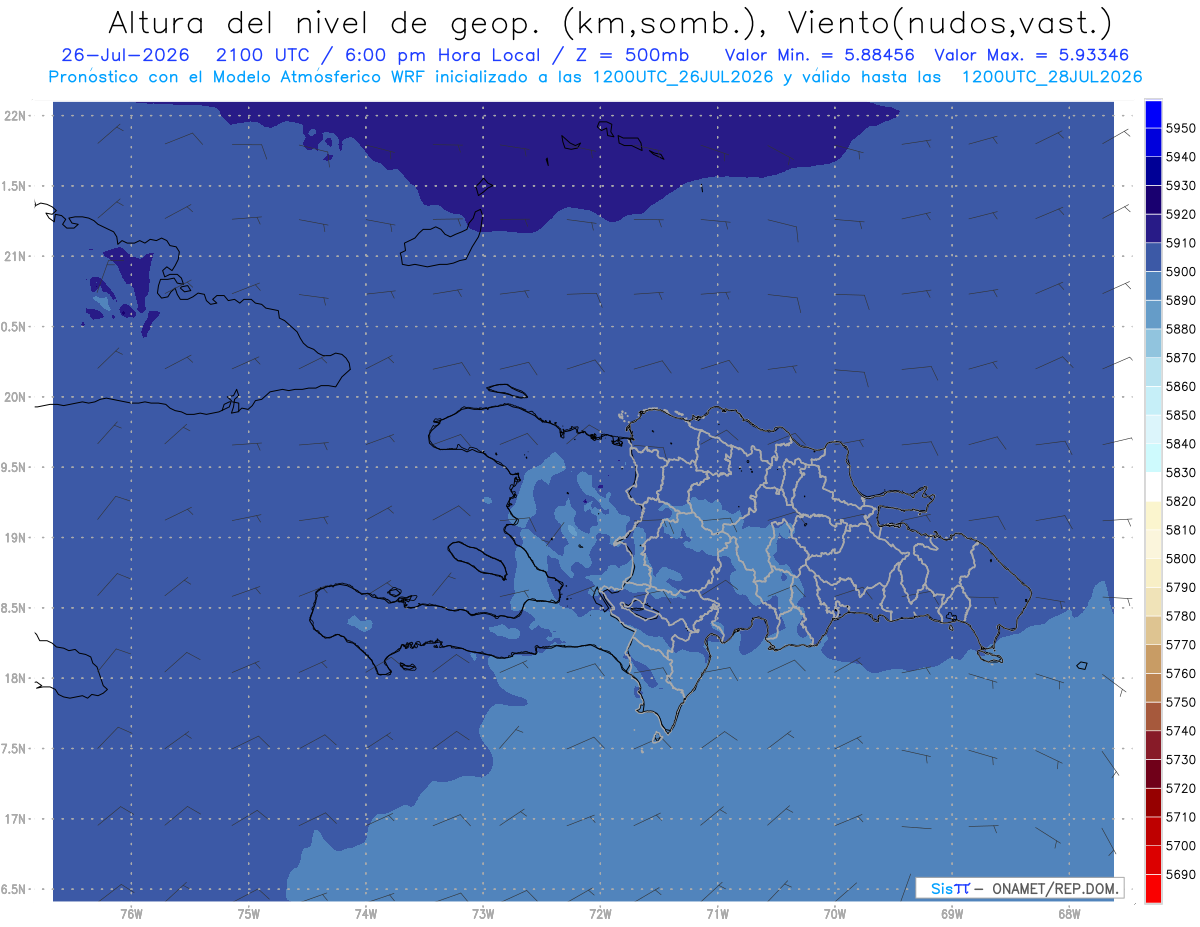This screenshot has height=927, width=1200.
Task: Click the '5780' colorbar value
Action: click(x=1180, y=616)
